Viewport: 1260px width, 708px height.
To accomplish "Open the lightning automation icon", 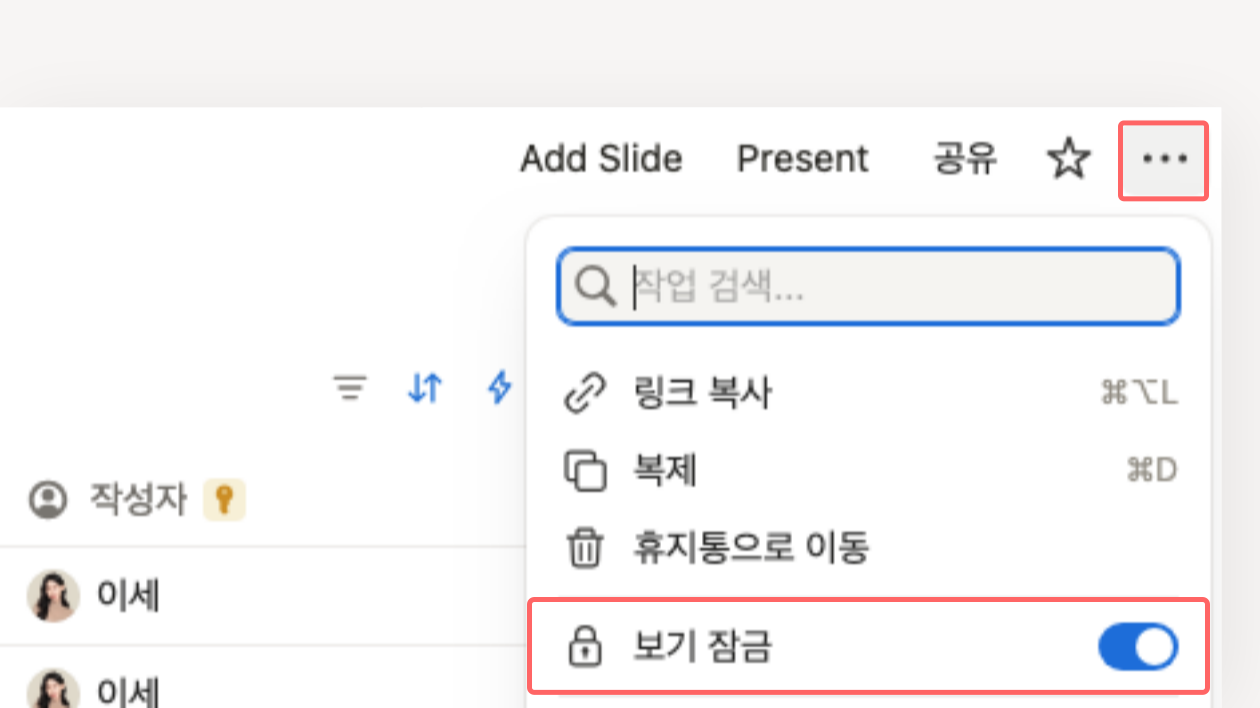I will tap(498, 388).
